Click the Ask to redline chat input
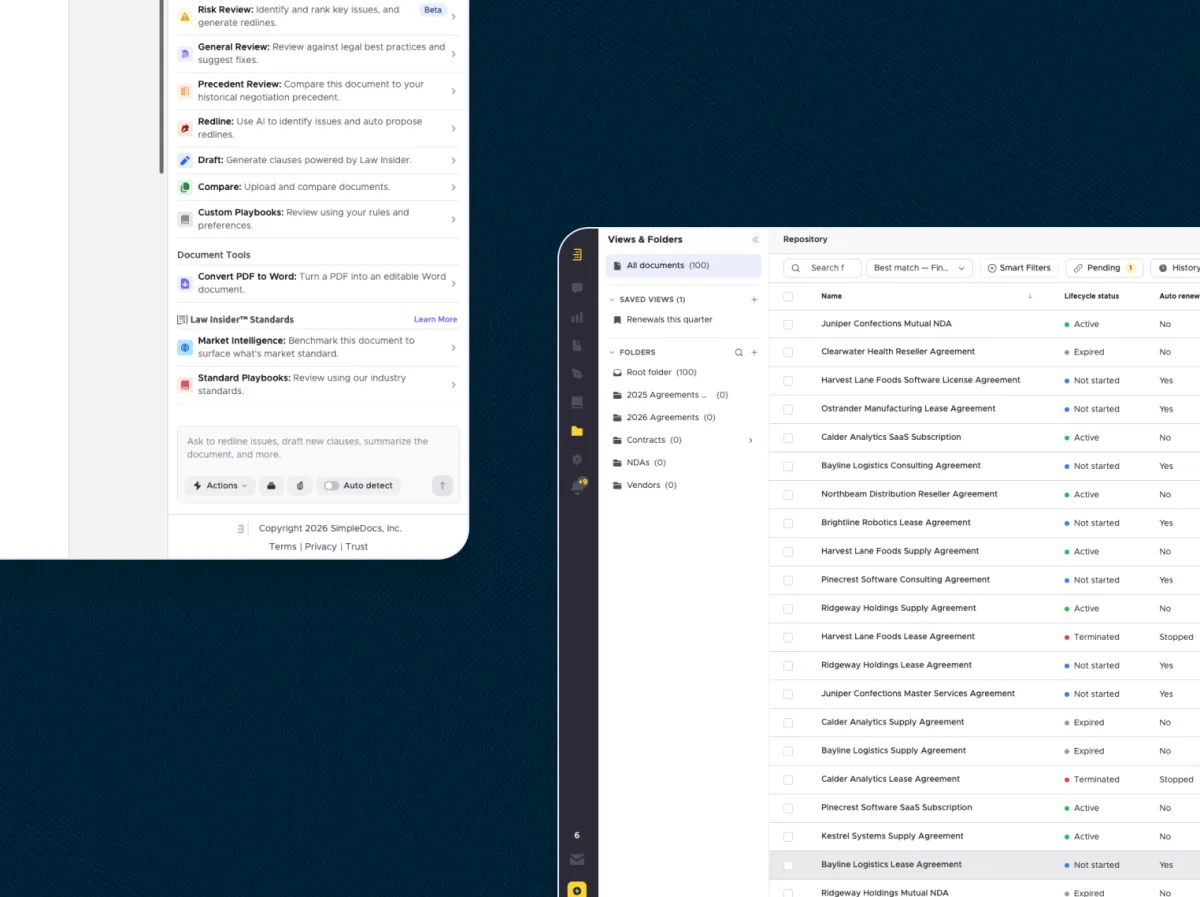The height and width of the screenshot is (897, 1200). point(319,448)
